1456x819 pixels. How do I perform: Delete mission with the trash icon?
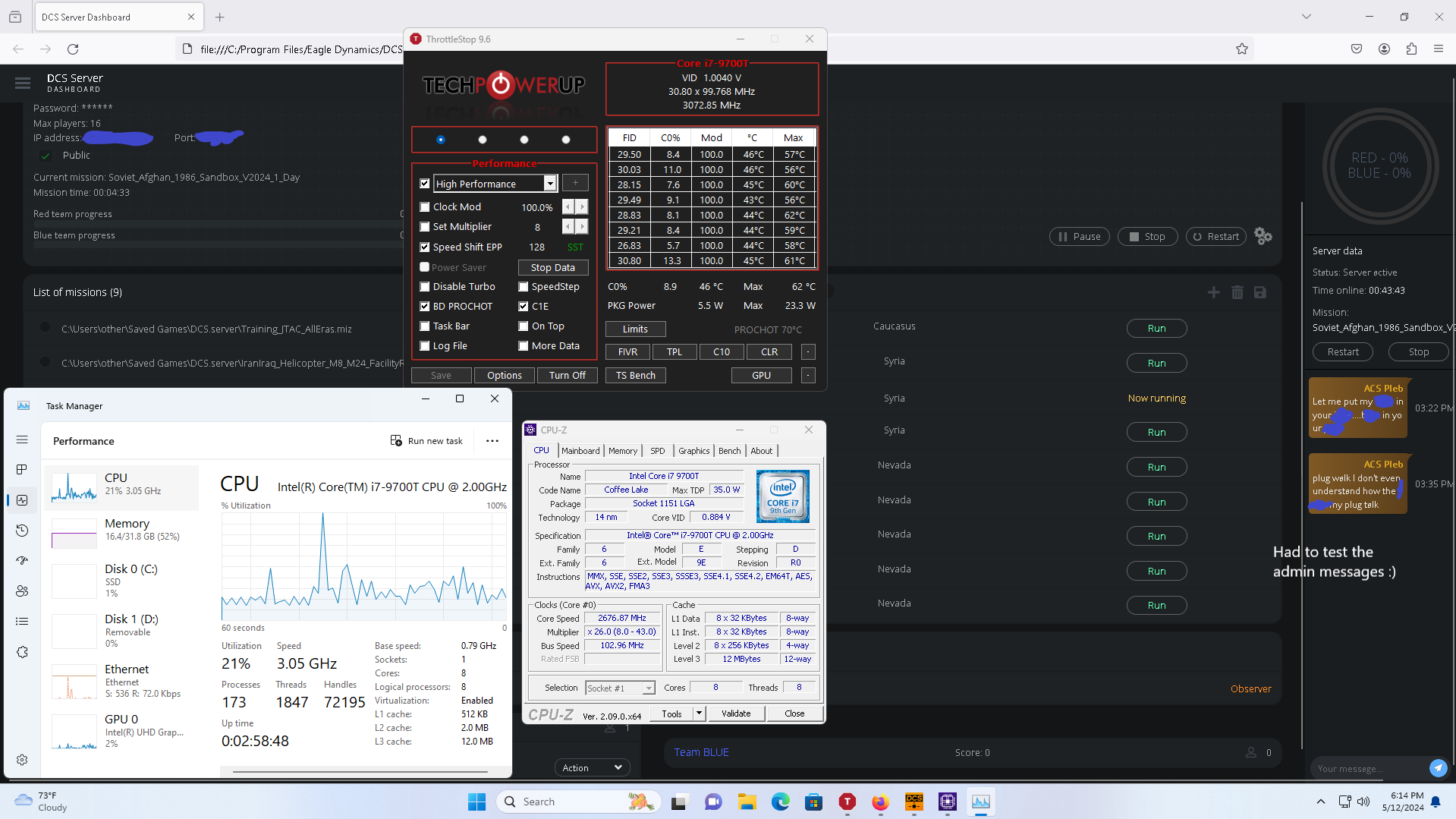1237,292
